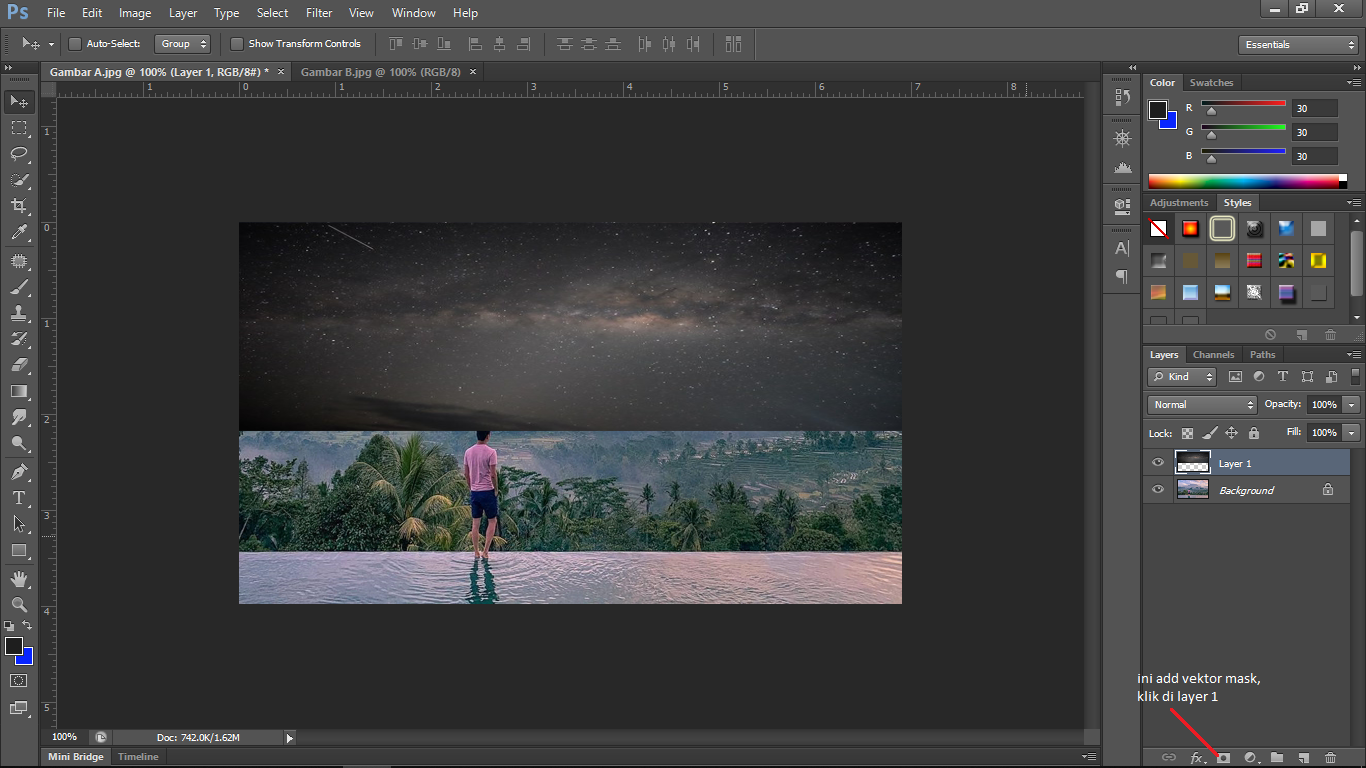Image resolution: width=1366 pixels, height=768 pixels.
Task: Open the Timeline tab
Action: 138,757
